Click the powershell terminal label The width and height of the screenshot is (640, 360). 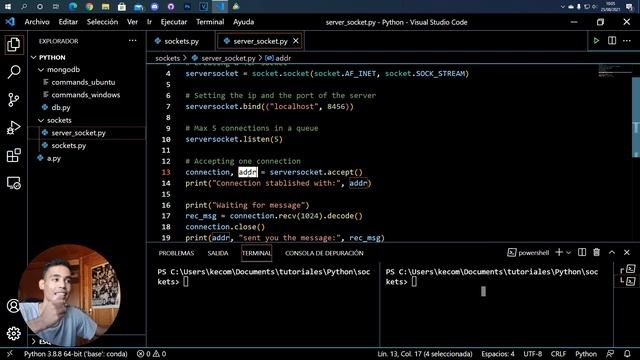[528, 253]
